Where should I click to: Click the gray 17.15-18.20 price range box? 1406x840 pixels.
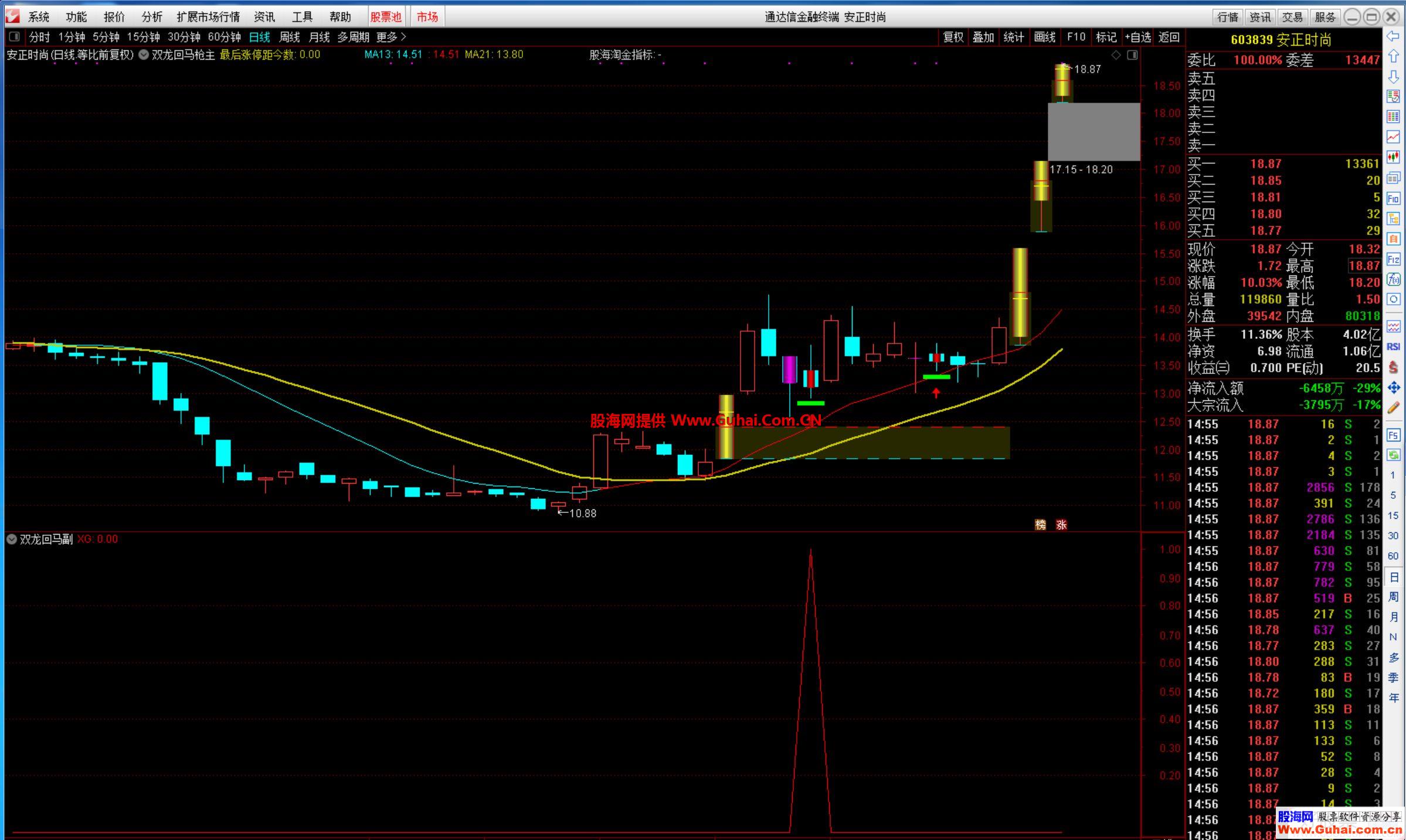1094,132
